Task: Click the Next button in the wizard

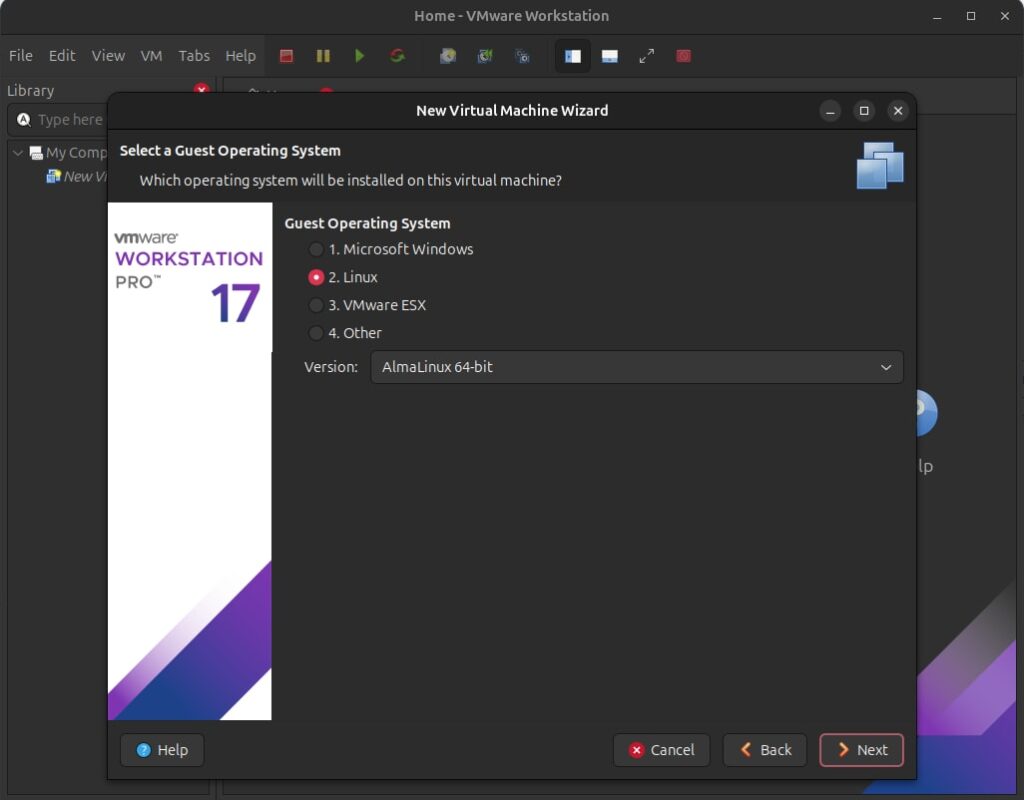Action: click(x=861, y=750)
